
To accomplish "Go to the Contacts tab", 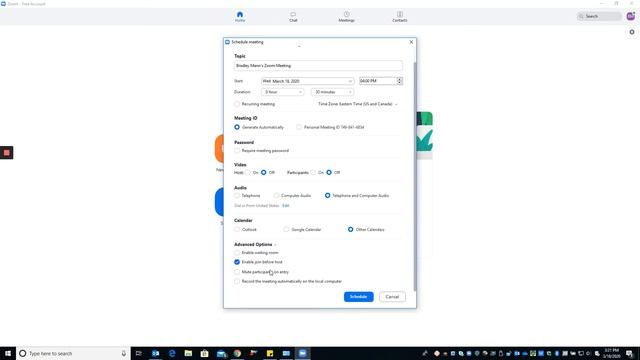I will click(x=400, y=16).
